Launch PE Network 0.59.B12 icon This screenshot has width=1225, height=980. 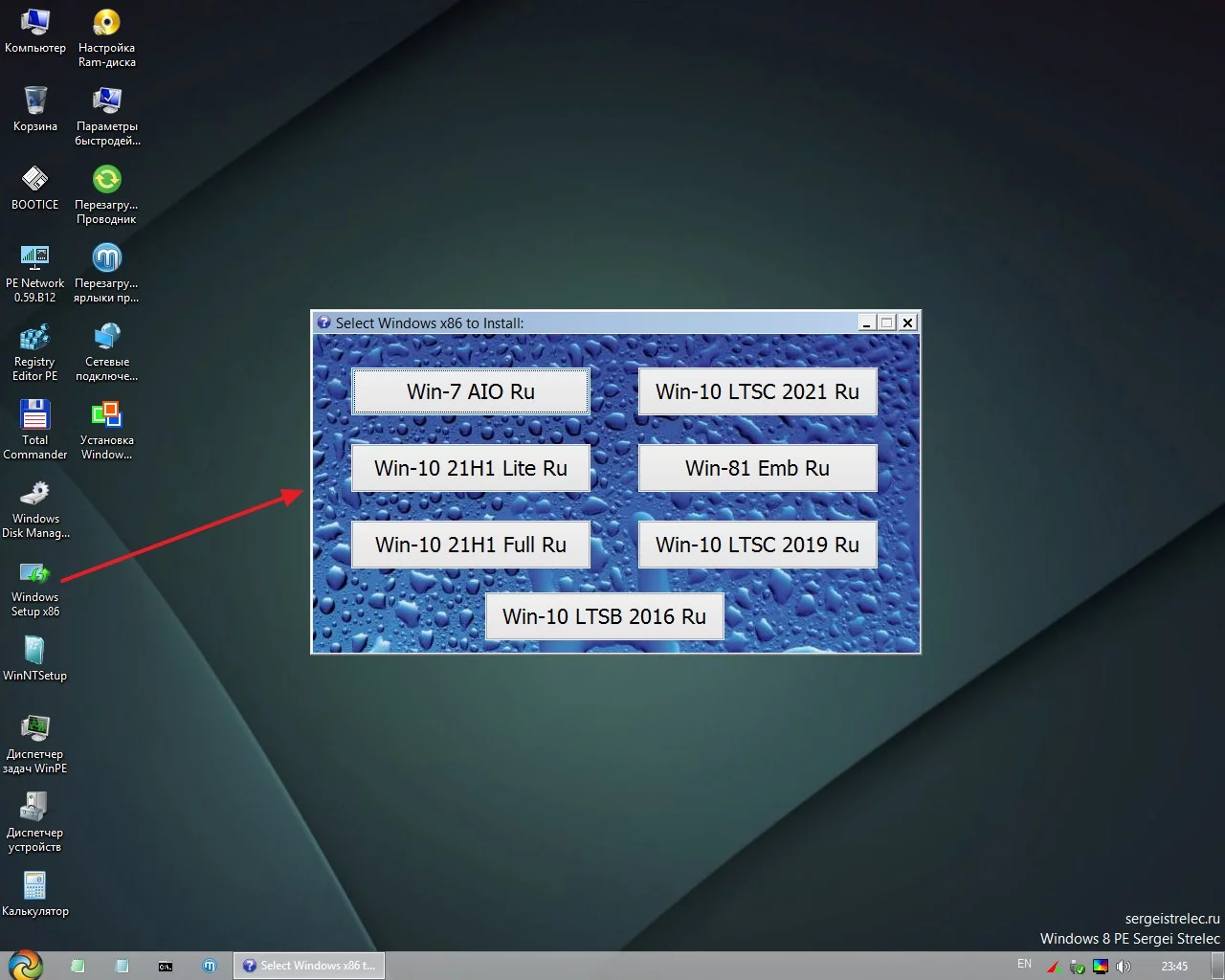[35, 273]
